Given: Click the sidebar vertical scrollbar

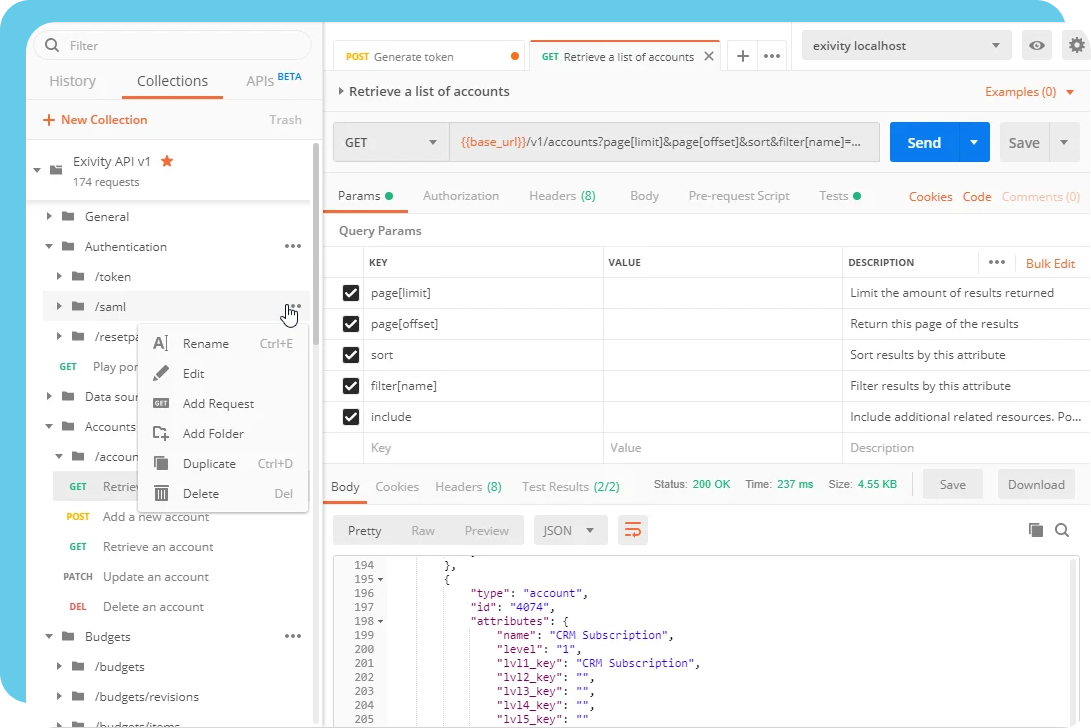Looking at the screenshot, I should pyautogui.click(x=316, y=244).
